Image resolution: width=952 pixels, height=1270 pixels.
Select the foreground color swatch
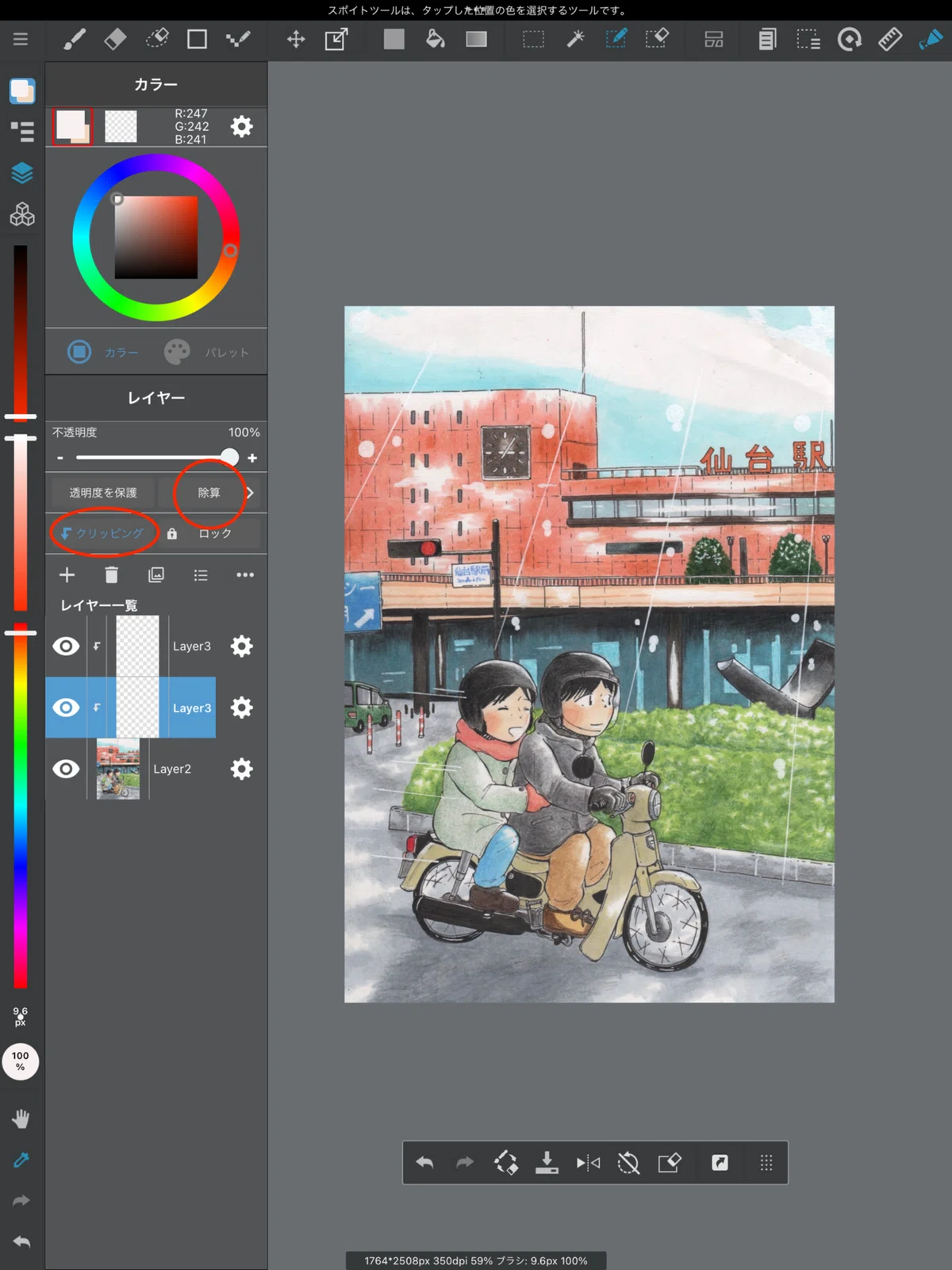click(x=72, y=126)
